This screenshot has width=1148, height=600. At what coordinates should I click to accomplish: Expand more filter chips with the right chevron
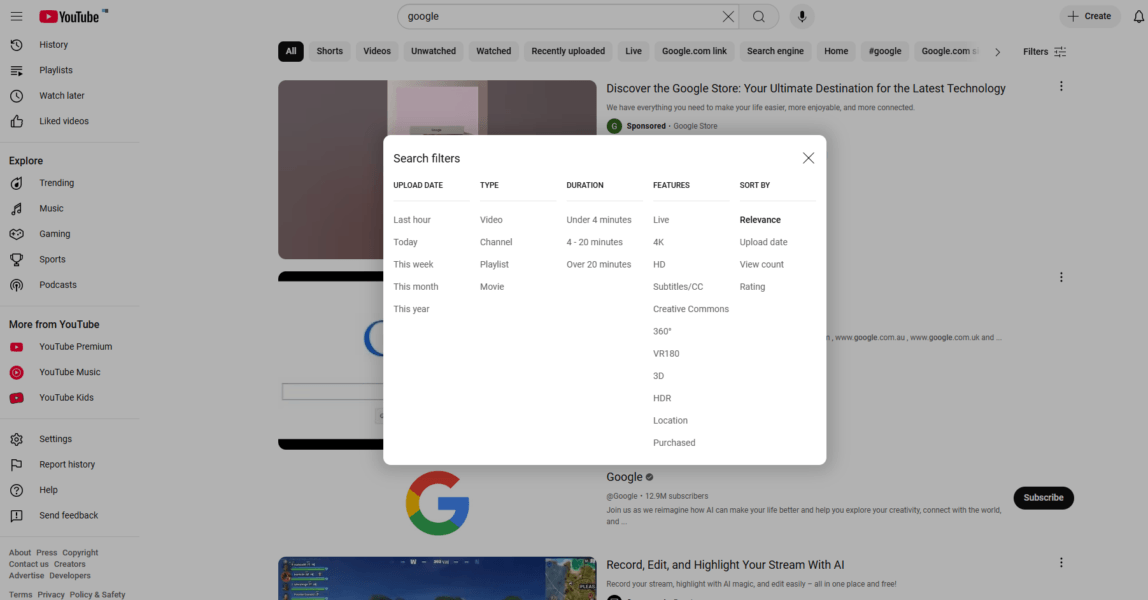click(997, 51)
